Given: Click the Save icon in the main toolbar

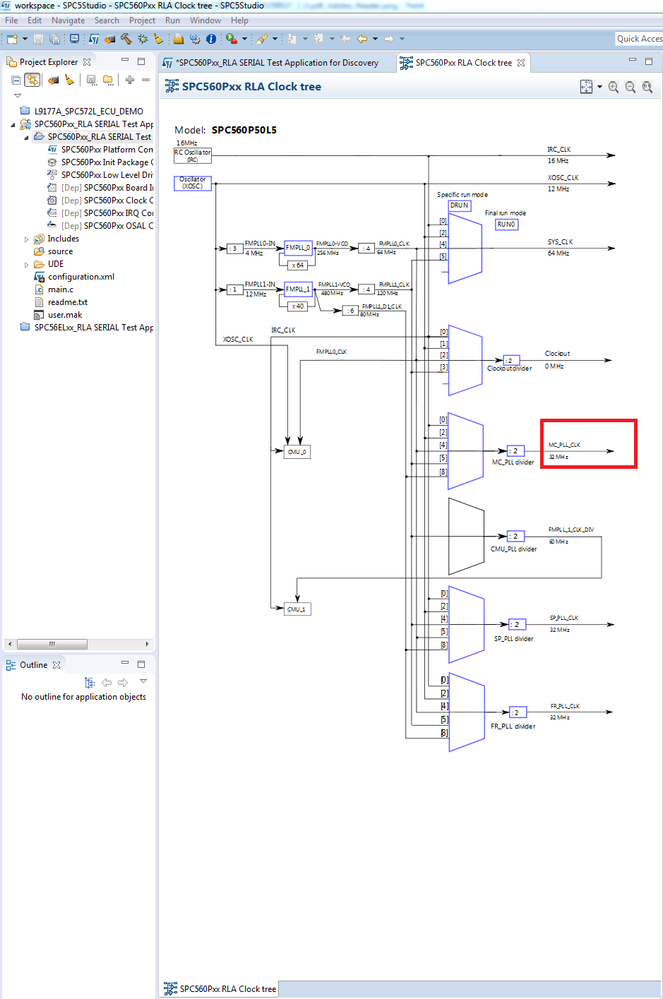Looking at the screenshot, I should click(38, 39).
